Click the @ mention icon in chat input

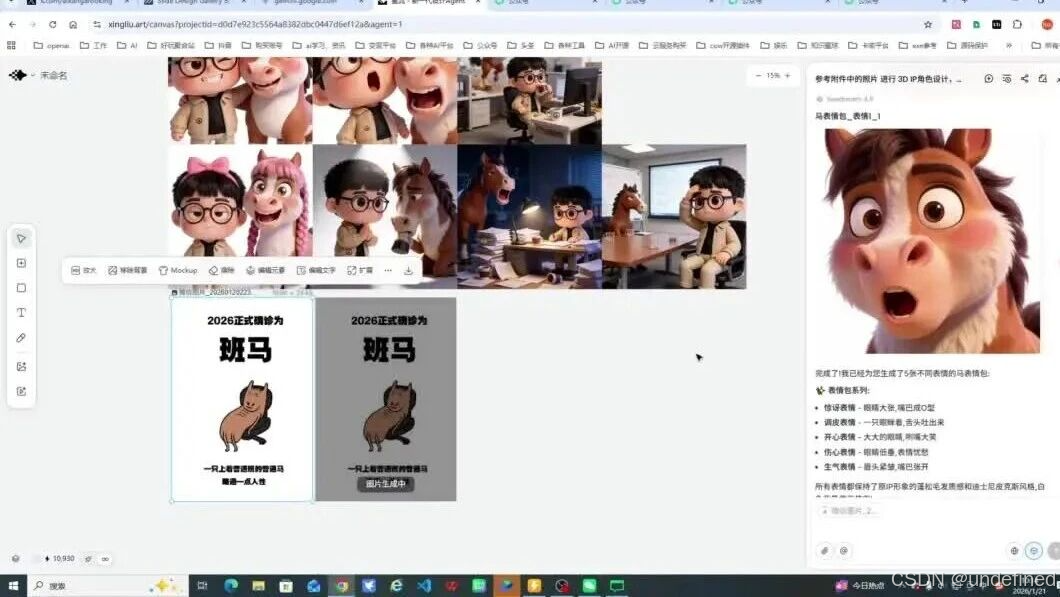click(x=844, y=551)
